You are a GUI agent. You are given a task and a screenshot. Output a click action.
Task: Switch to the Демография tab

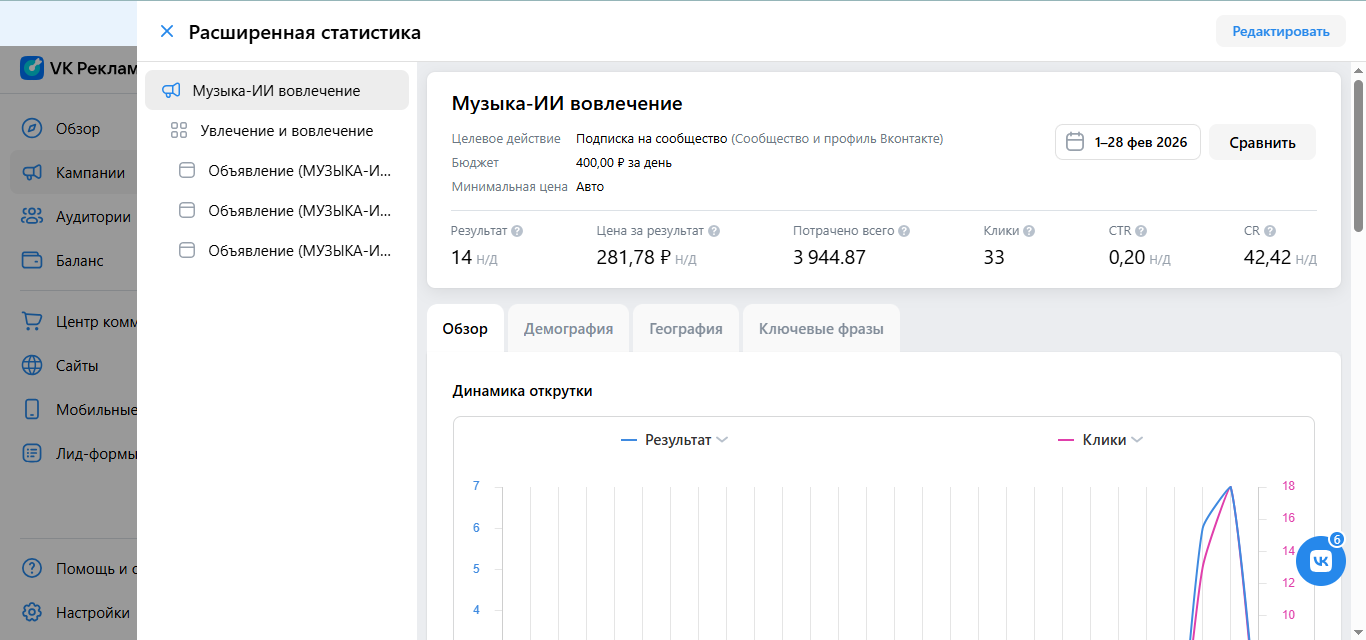click(568, 329)
